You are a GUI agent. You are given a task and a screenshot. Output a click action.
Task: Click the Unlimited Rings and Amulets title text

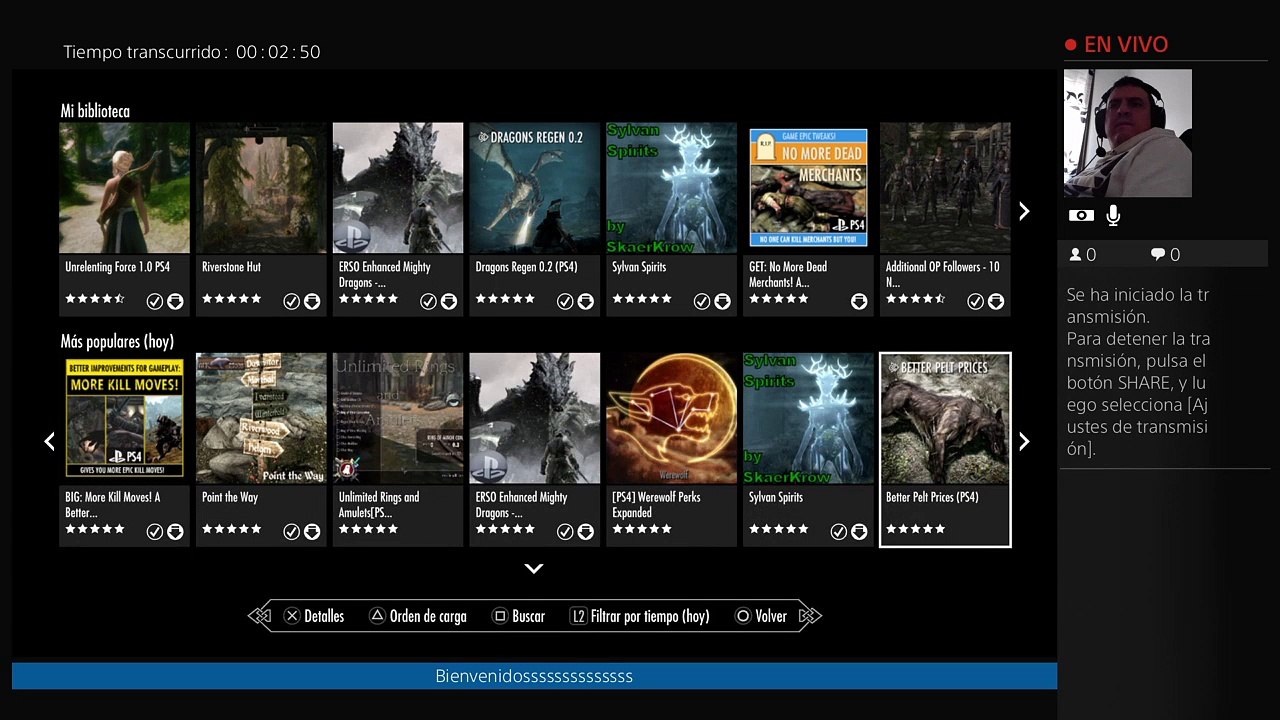coord(379,505)
